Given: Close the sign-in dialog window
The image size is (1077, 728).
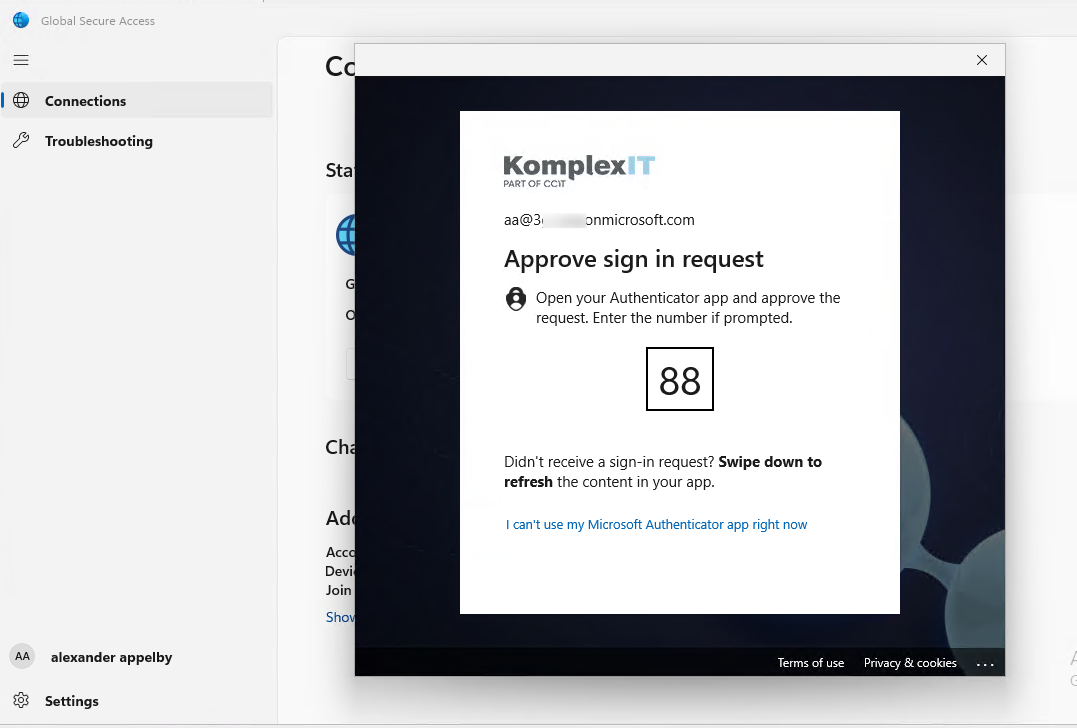Looking at the screenshot, I should coord(982,60).
